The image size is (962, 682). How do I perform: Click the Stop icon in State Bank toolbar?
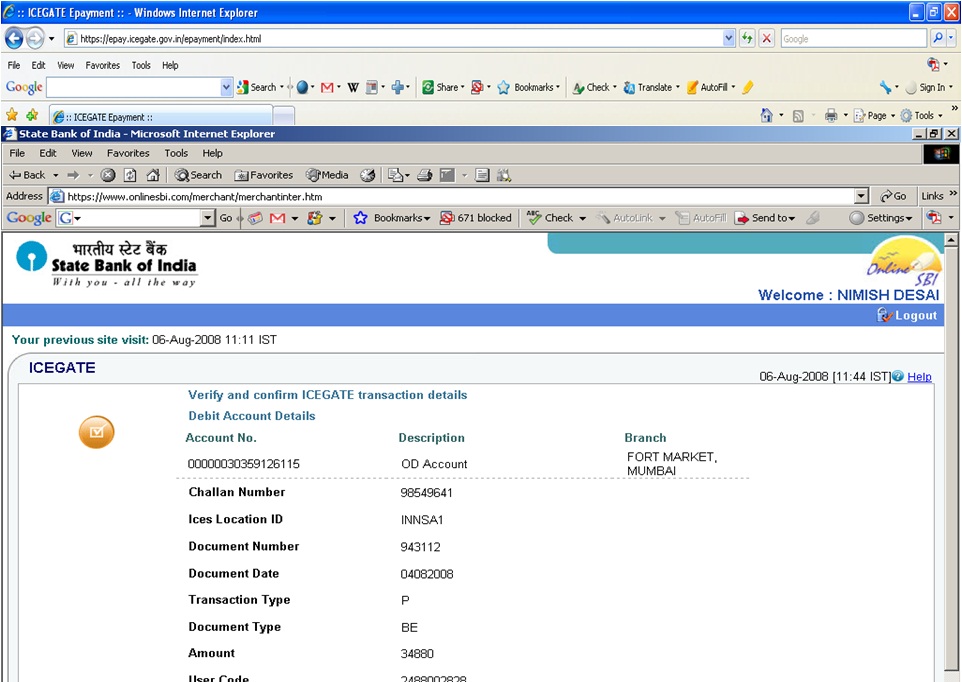tap(108, 175)
